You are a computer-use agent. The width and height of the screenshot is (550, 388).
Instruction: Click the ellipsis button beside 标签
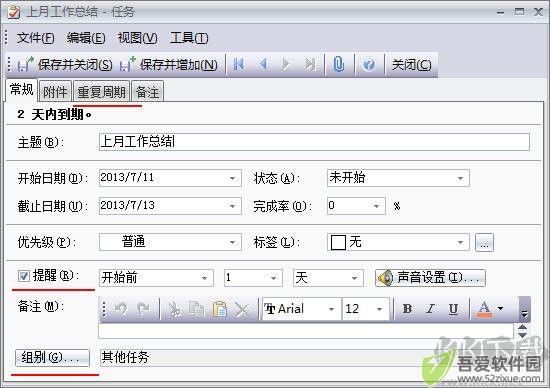click(x=484, y=242)
